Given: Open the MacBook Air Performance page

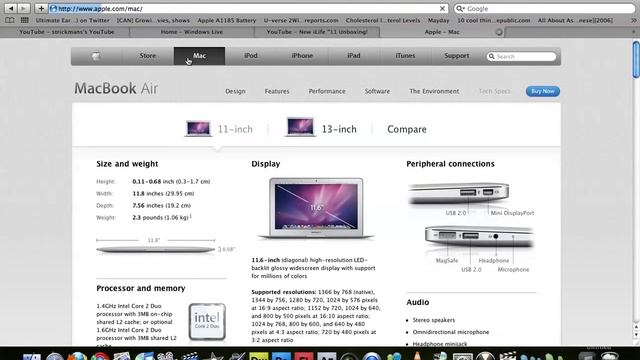Looking at the screenshot, I should click(x=327, y=91).
